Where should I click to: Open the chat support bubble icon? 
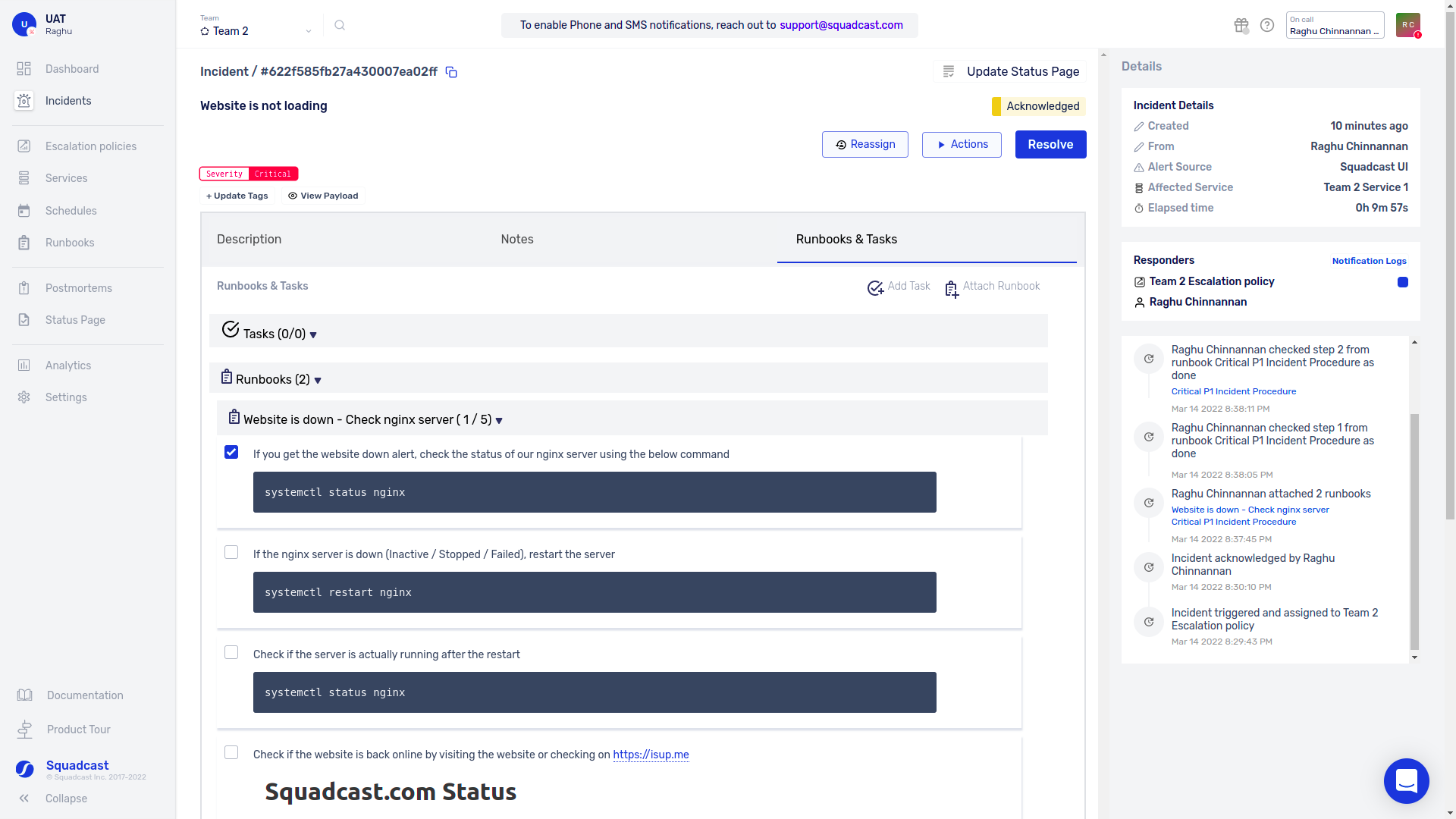coord(1406,780)
